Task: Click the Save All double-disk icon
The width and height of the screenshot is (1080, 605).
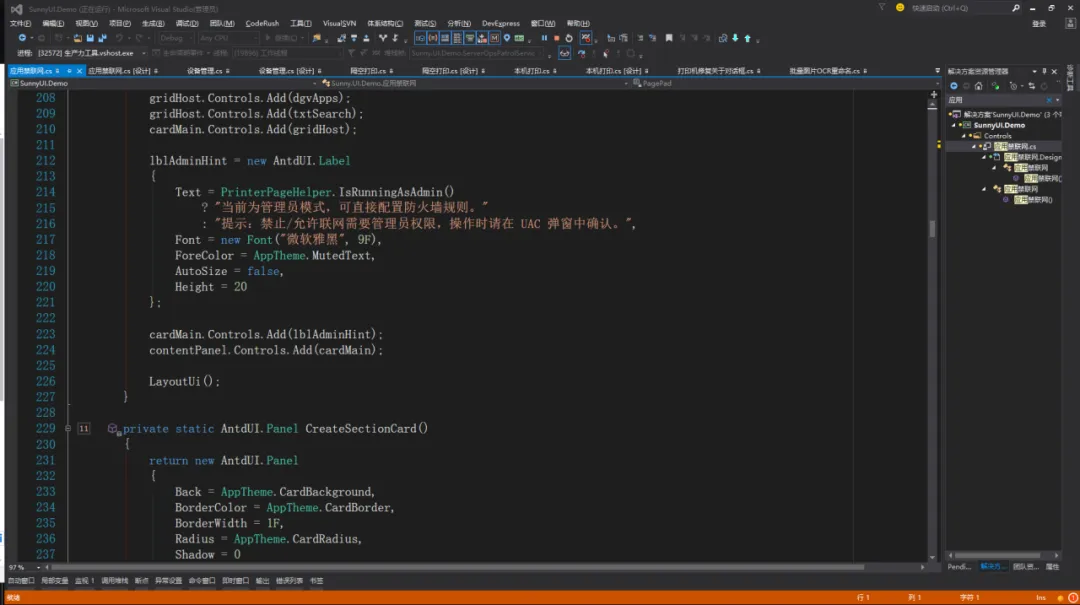Action: coord(103,38)
